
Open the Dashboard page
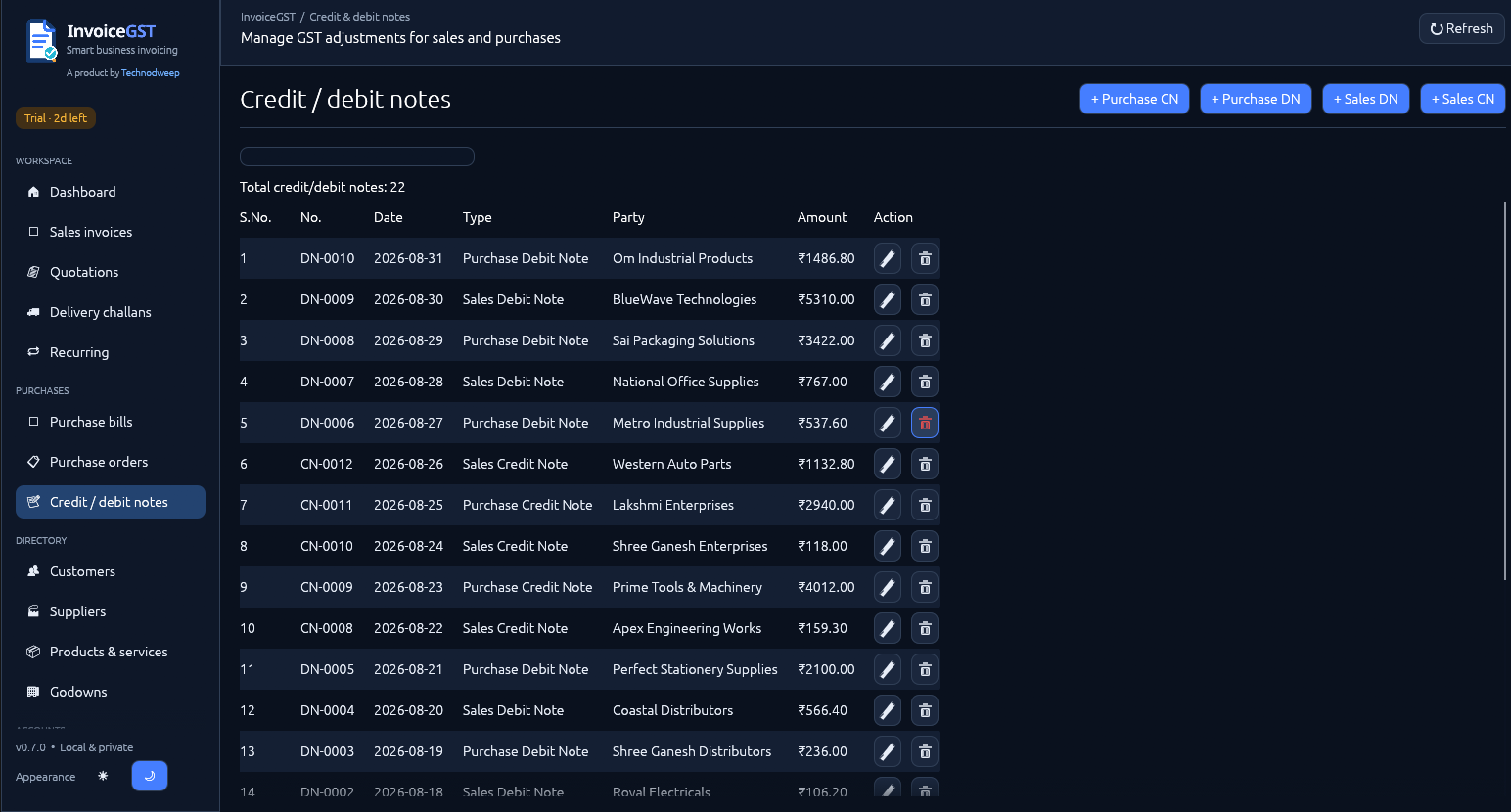[x=111, y=192]
